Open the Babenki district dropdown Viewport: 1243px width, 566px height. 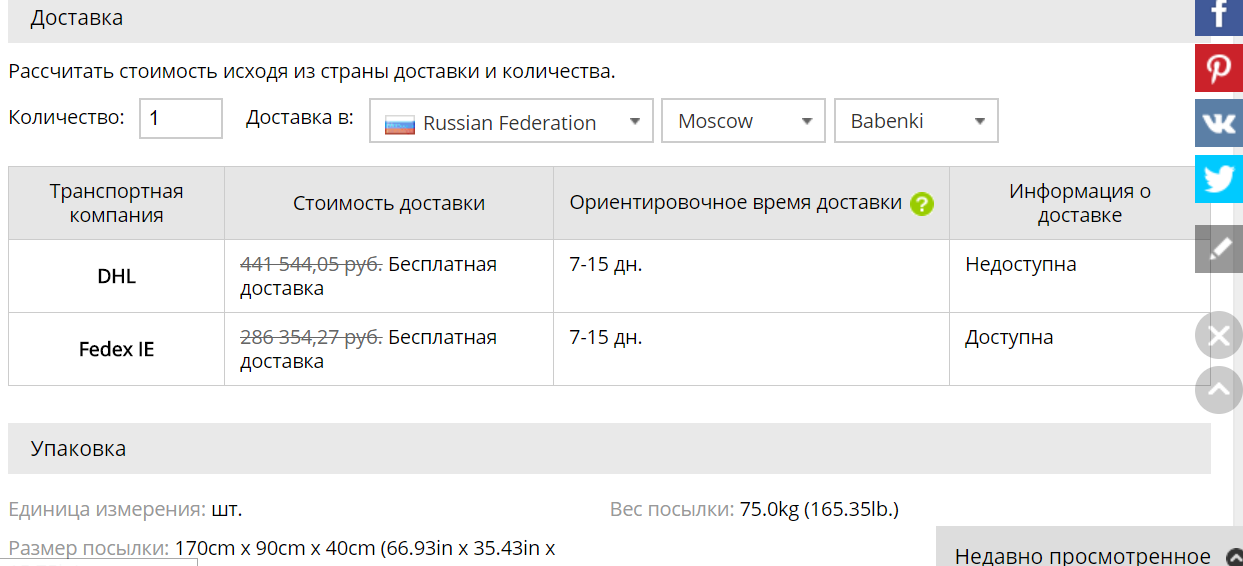click(916, 121)
